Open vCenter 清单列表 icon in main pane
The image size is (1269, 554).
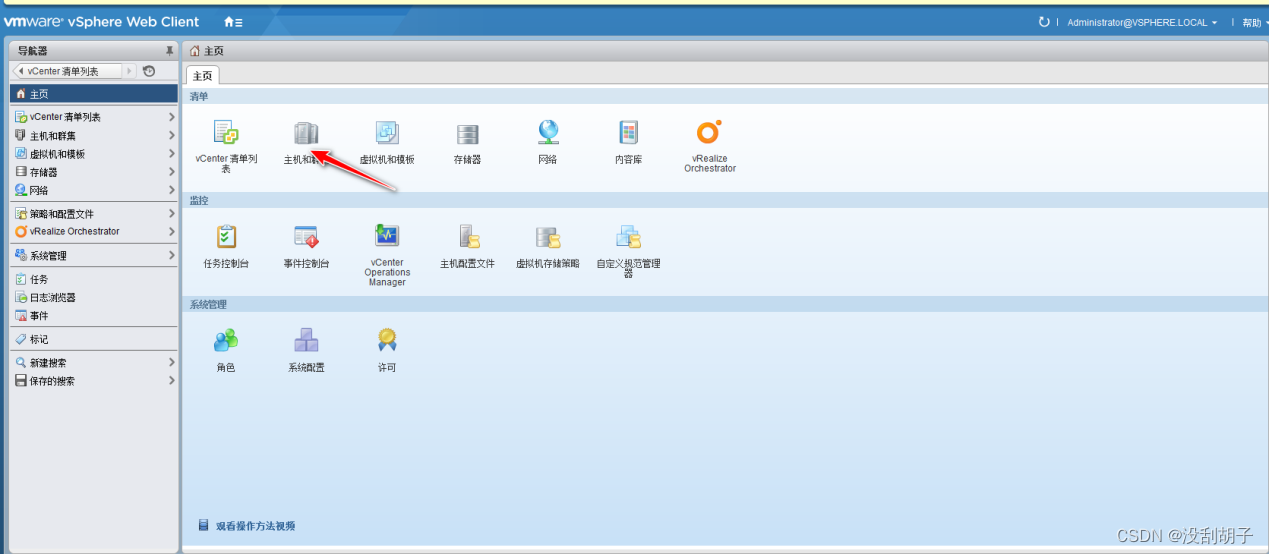coord(225,133)
